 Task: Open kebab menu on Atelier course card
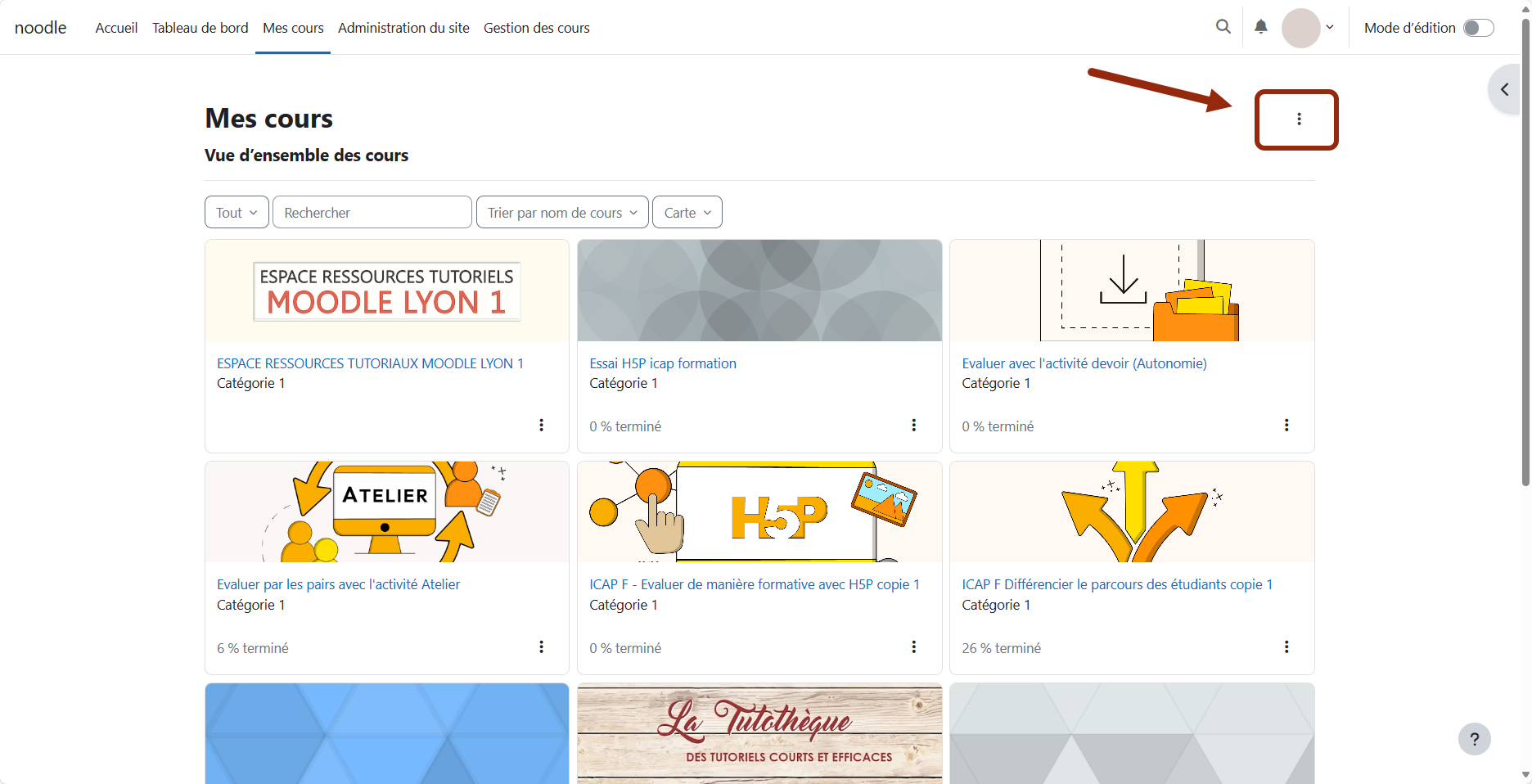pos(541,647)
